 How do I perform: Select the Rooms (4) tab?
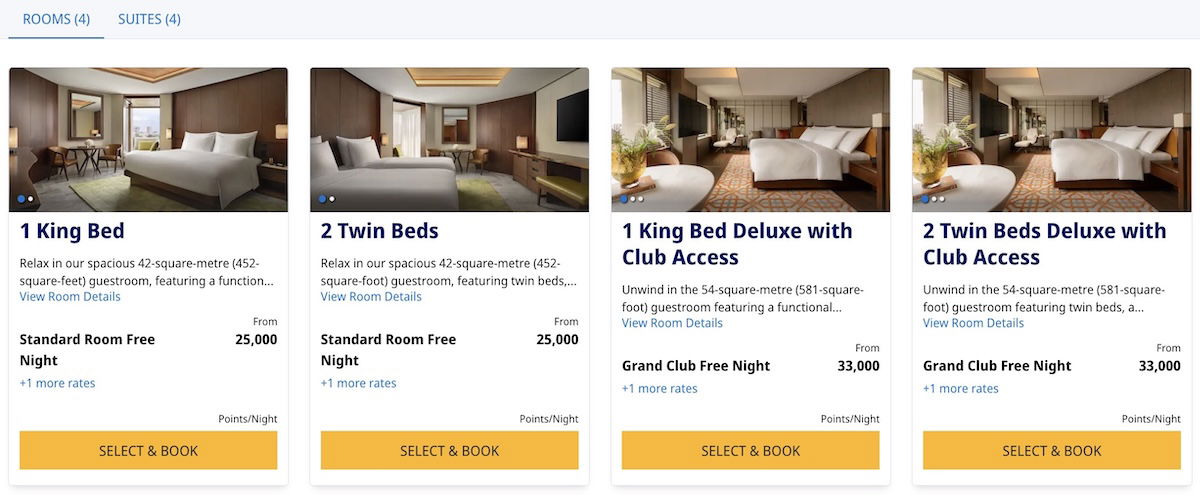click(56, 19)
